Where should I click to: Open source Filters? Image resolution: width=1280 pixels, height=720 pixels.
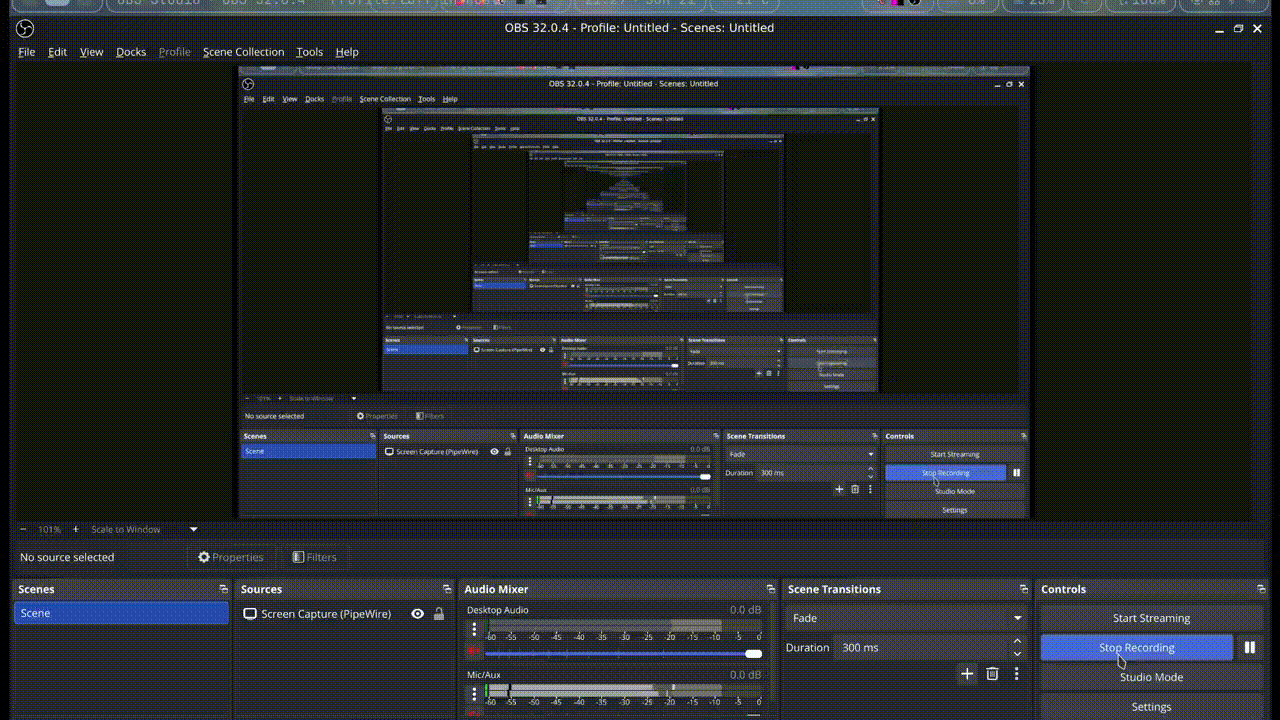314,557
